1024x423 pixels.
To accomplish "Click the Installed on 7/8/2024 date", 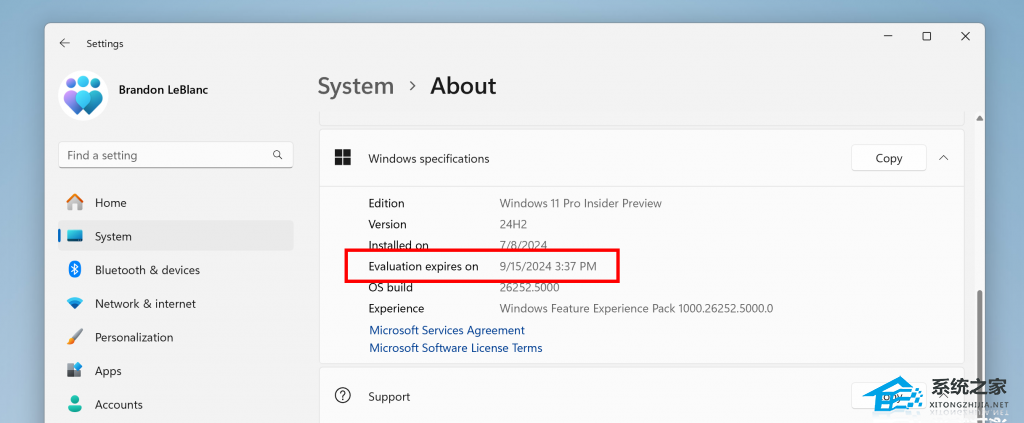I will [x=523, y=245].
